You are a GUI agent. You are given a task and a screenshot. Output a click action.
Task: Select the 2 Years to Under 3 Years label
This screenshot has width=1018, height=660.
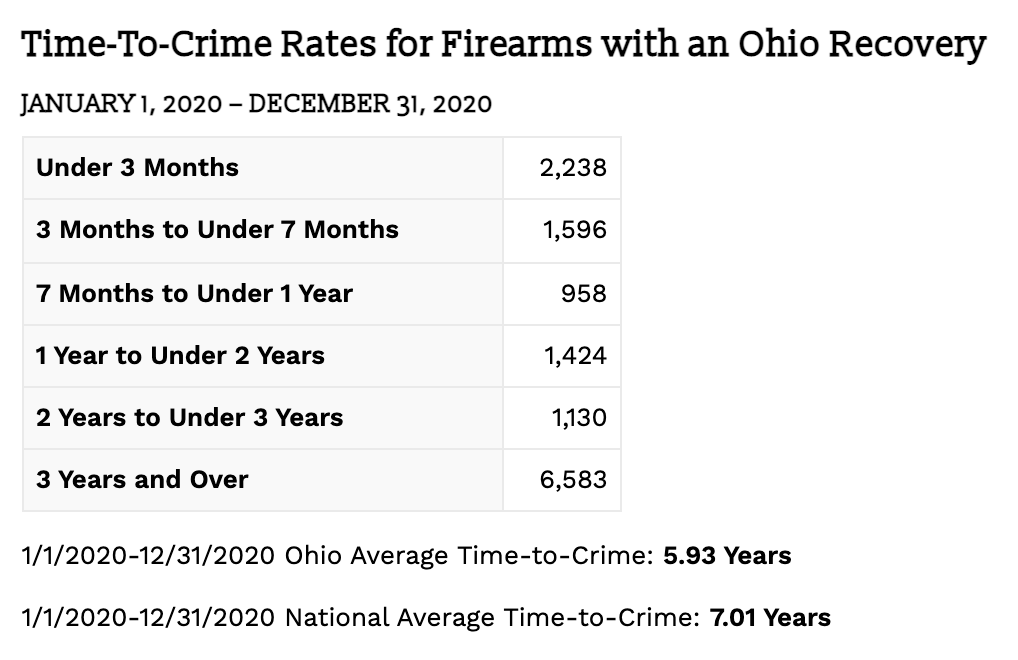(189, 417)
